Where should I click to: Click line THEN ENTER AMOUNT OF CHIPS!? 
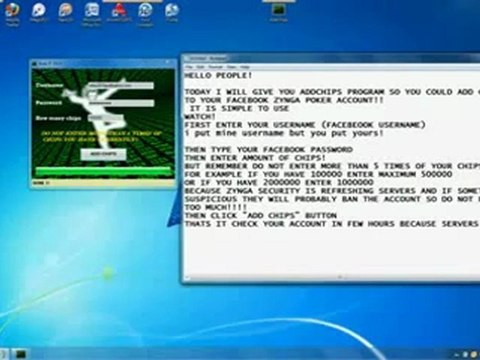[255, 158]
